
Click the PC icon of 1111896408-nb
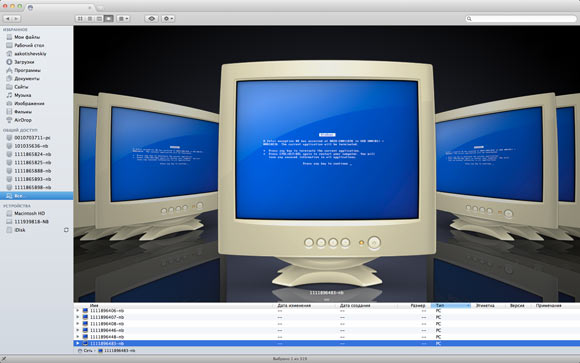pyautogui.click(x=85, y=324)
